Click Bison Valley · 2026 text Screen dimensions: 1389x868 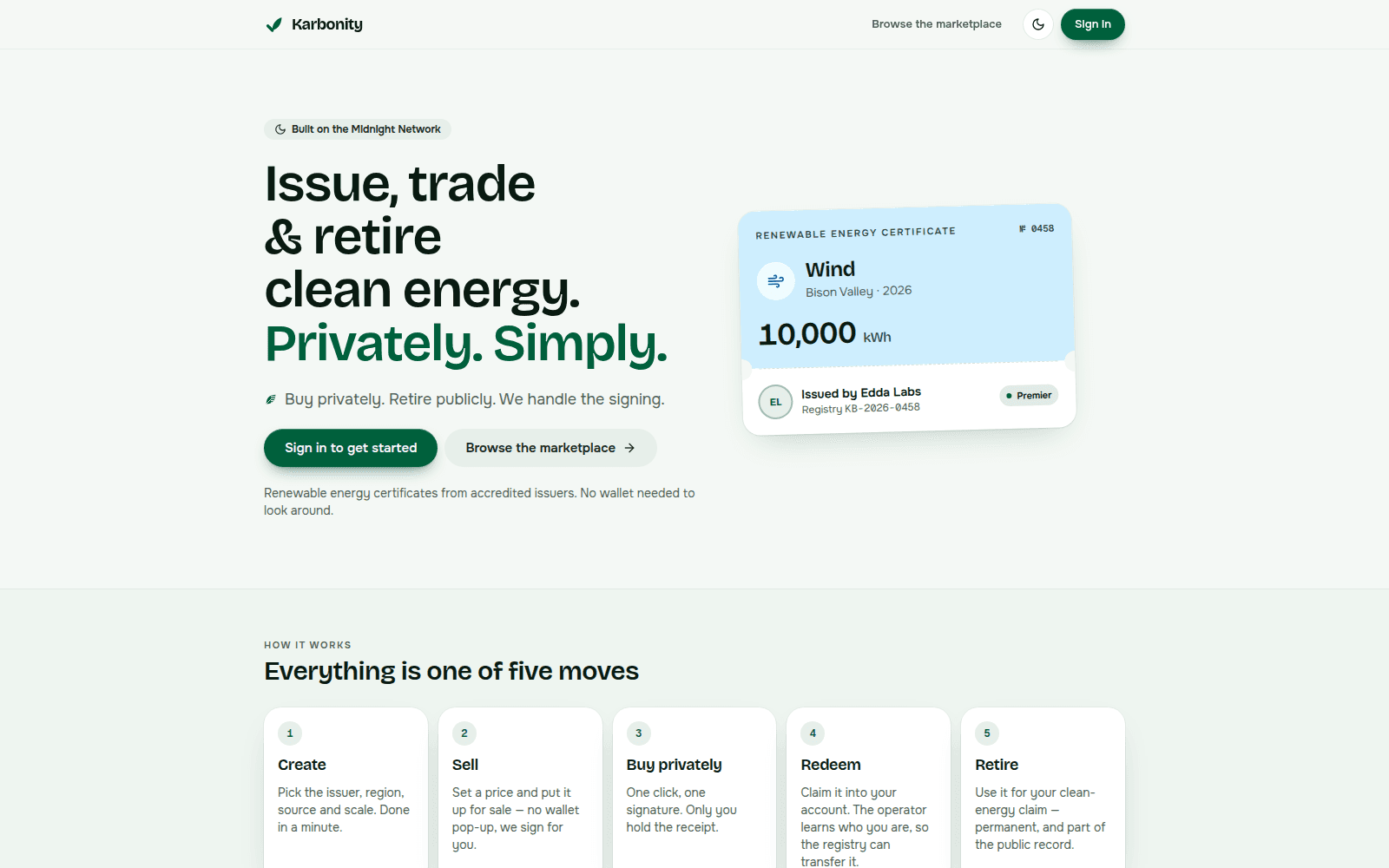click(x=859, y=291)
